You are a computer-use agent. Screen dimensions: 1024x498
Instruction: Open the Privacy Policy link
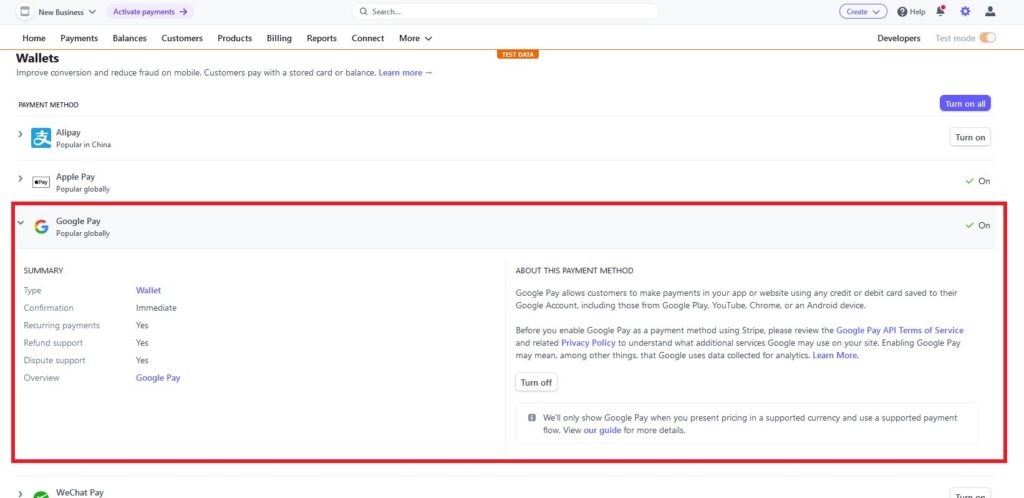(588, 343)
